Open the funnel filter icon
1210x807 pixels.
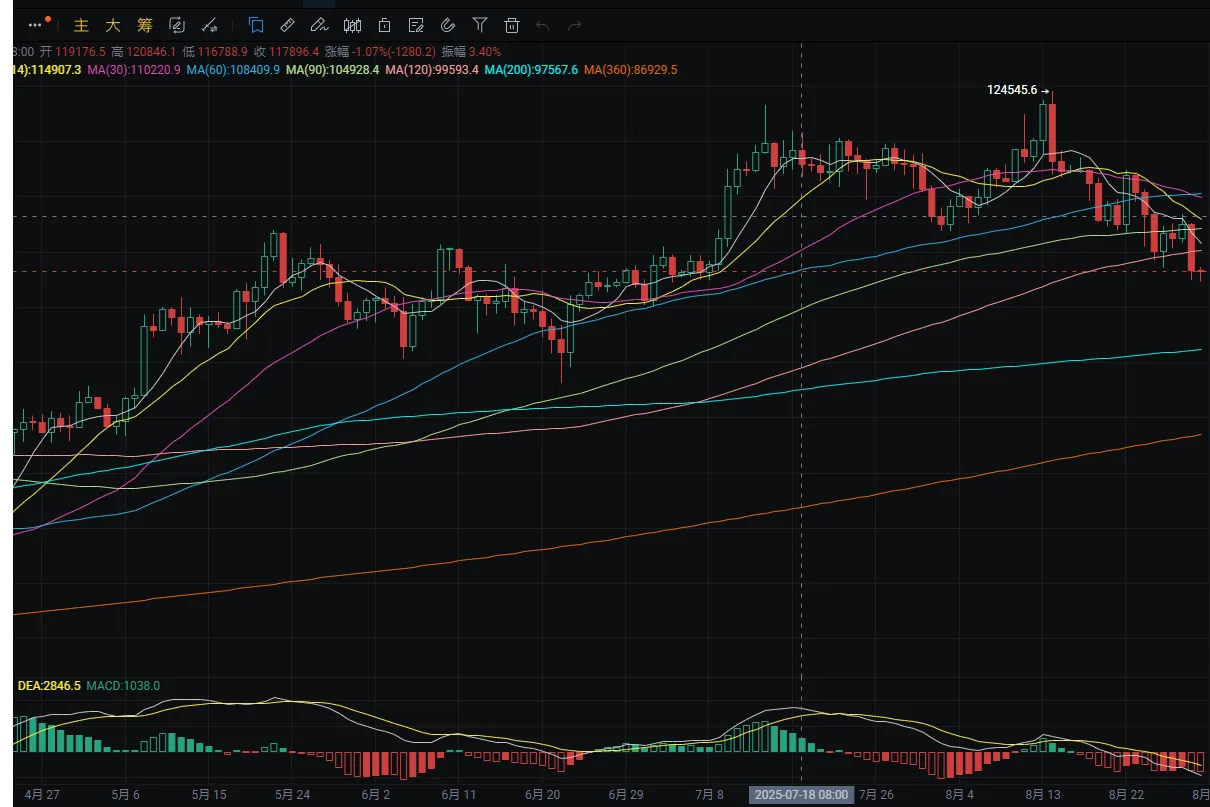click(480, 25)
